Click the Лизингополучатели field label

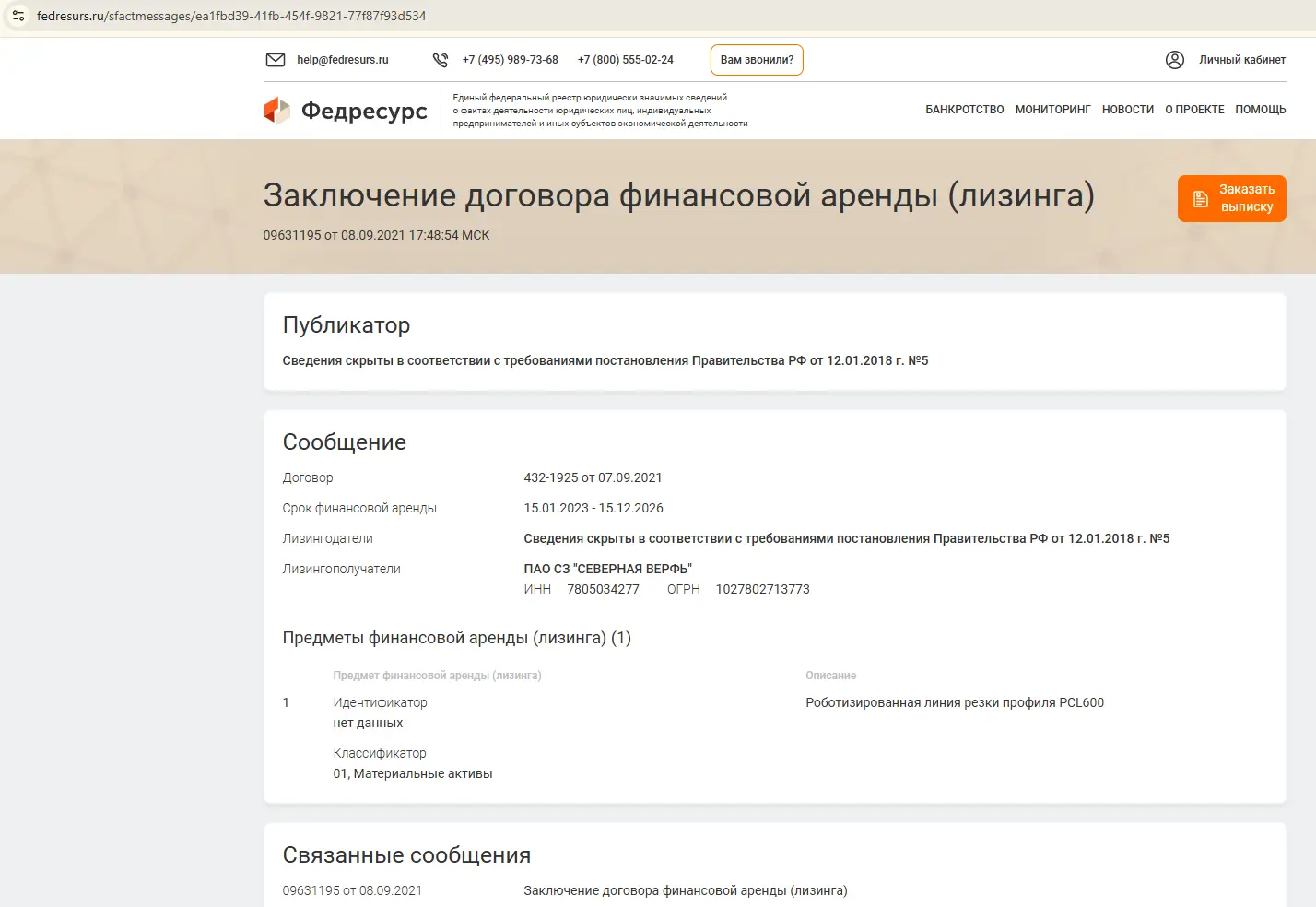pos(341,569)
